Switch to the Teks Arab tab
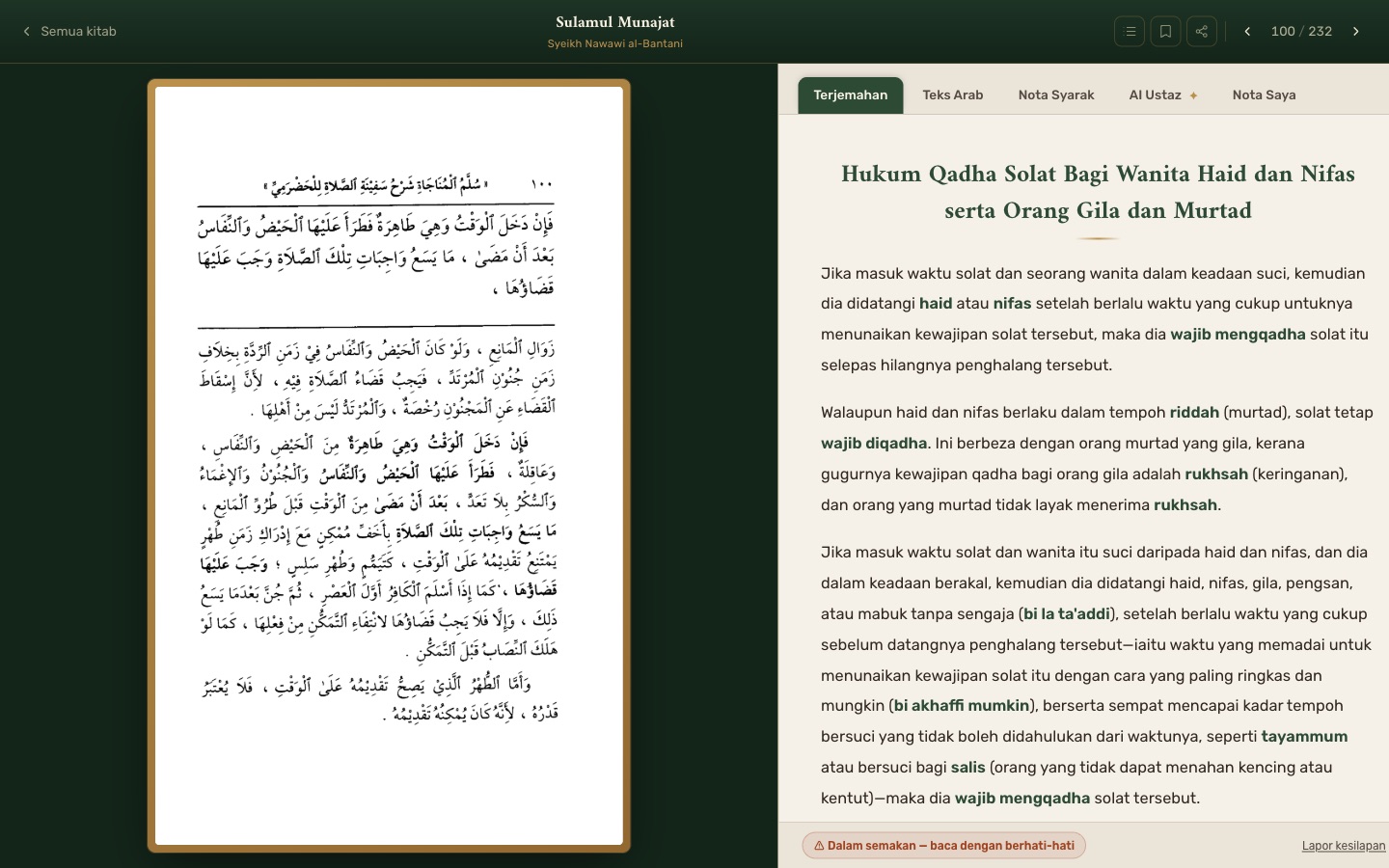Viewport: 1389px width, 868px height. coord(952,95)
